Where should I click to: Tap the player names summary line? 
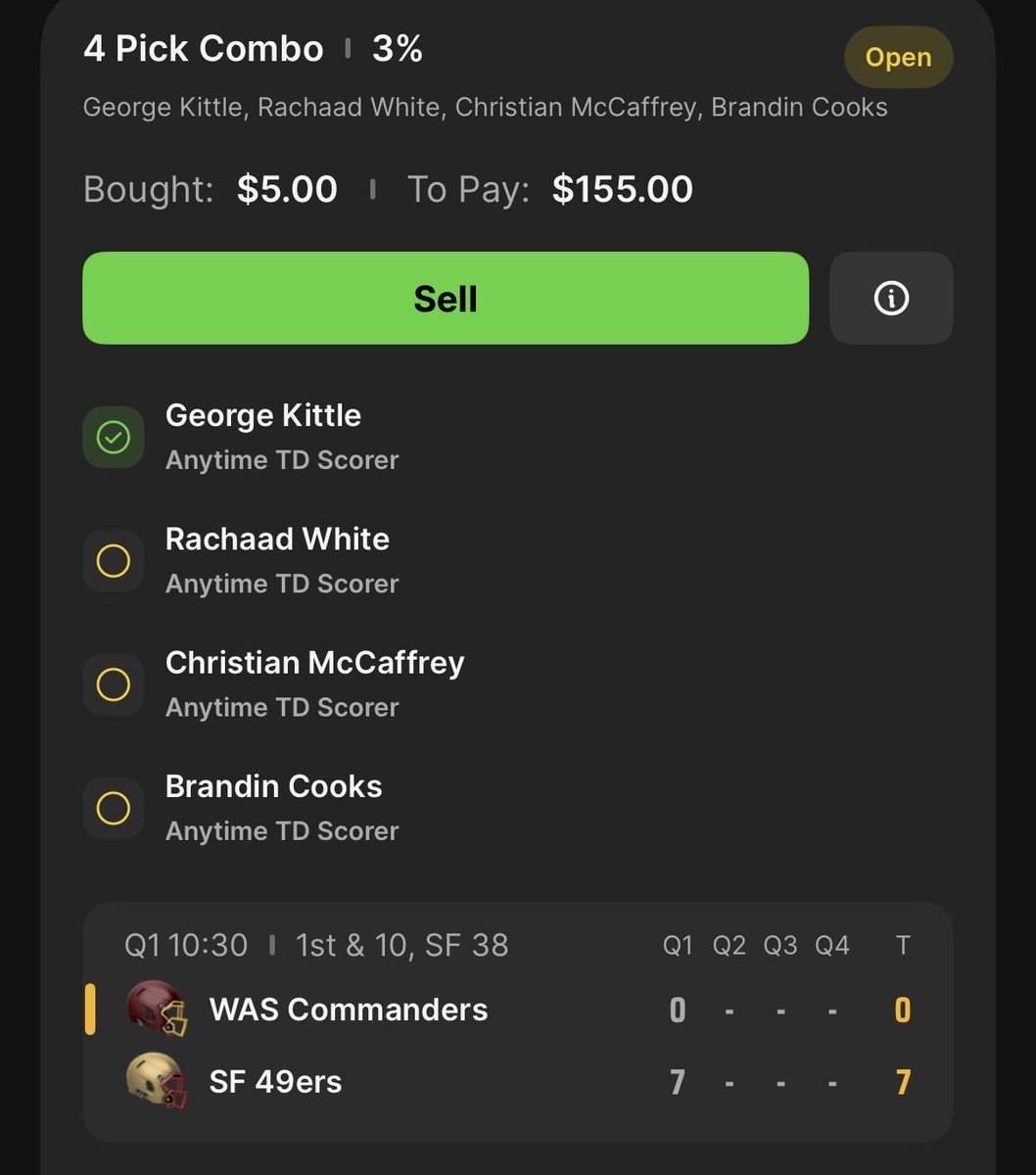tap(486, 107)
